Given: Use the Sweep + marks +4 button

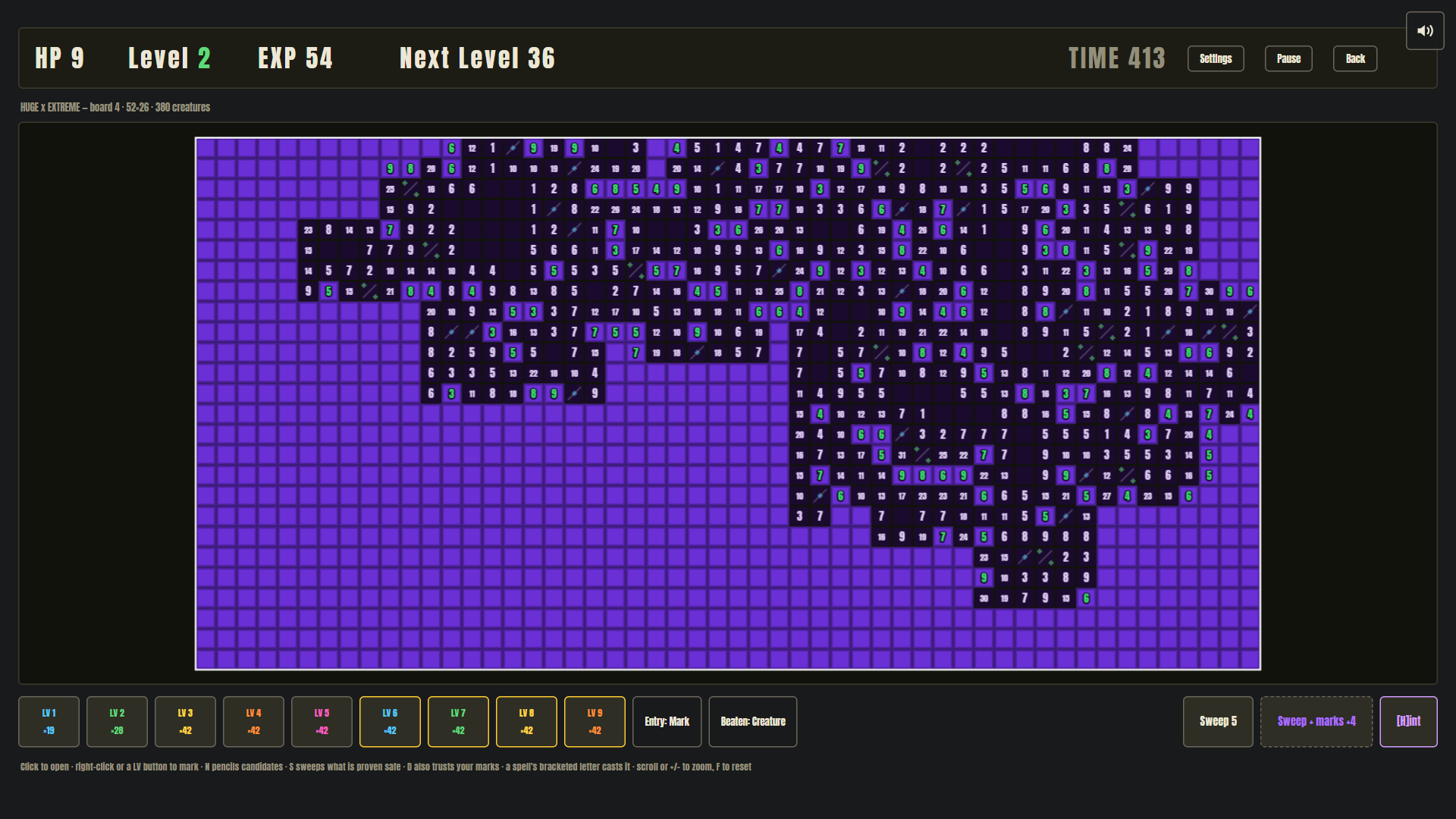Looking at the screenshot, I should point(1316,721).
